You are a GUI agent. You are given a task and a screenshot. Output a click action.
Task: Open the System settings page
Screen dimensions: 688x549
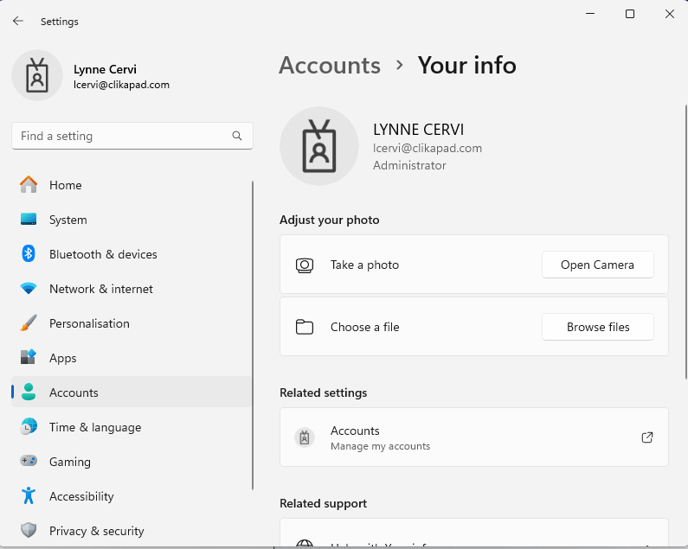68,220
